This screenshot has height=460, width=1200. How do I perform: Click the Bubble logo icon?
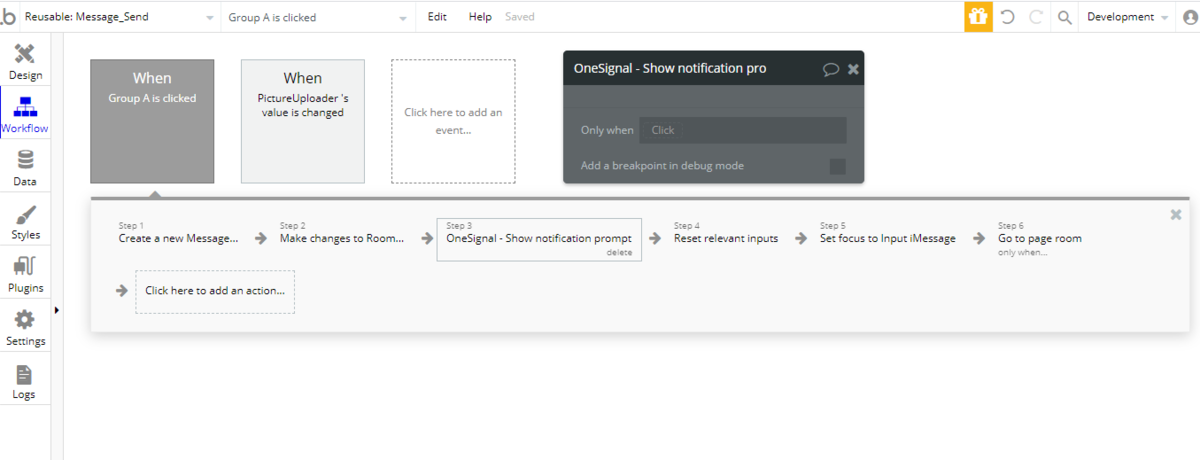tap(9, 17)
